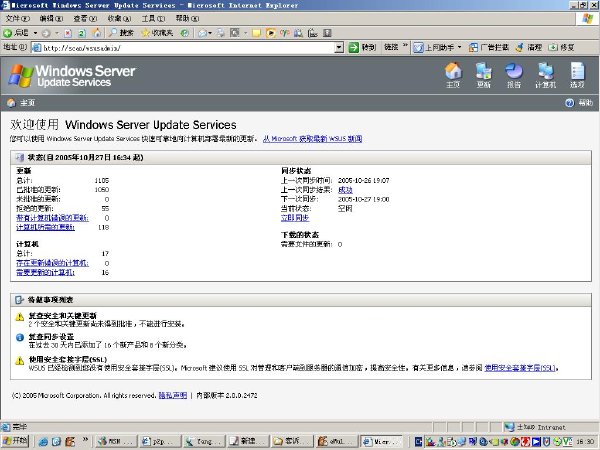
Task: Switch to the MSN taskbar button
Action: [x=114, y=441]
